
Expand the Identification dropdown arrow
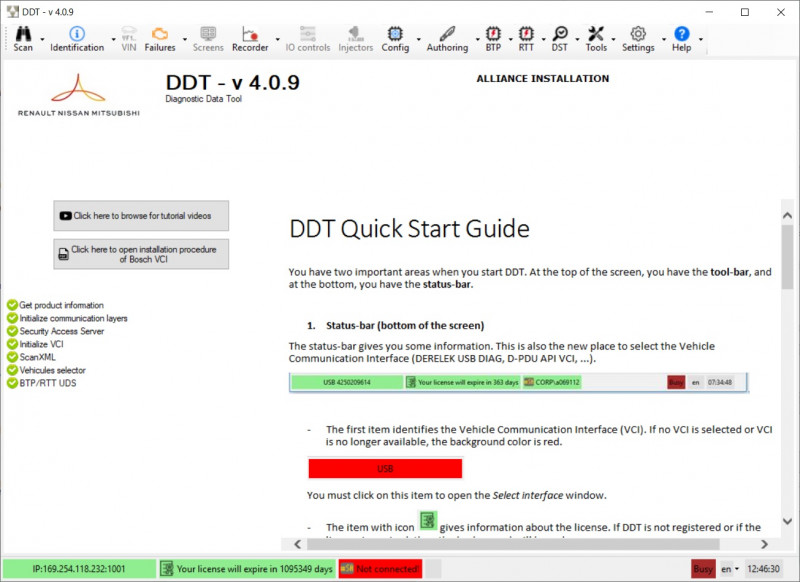[113, 39]
